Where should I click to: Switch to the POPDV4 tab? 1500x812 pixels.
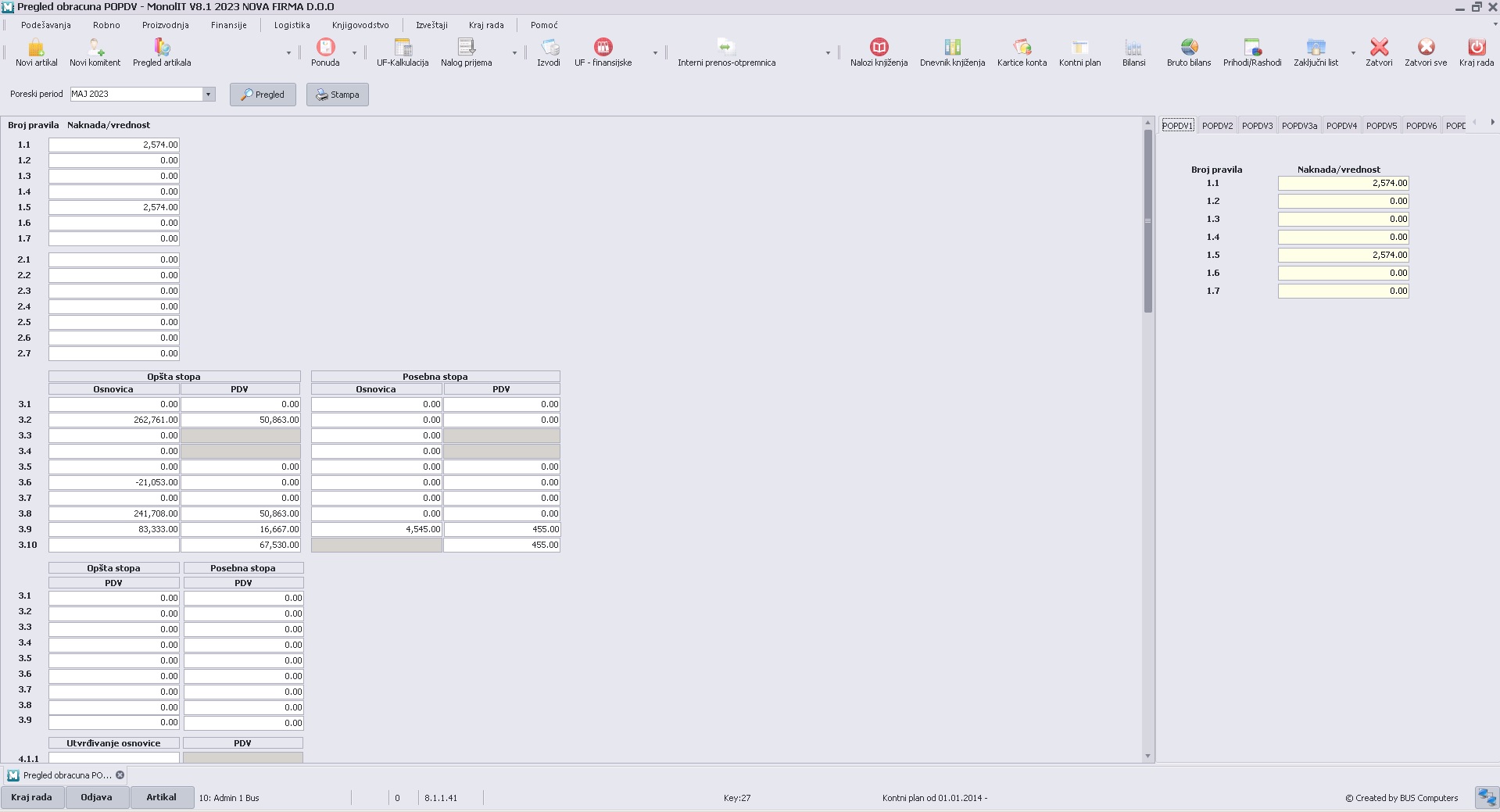1341,126
